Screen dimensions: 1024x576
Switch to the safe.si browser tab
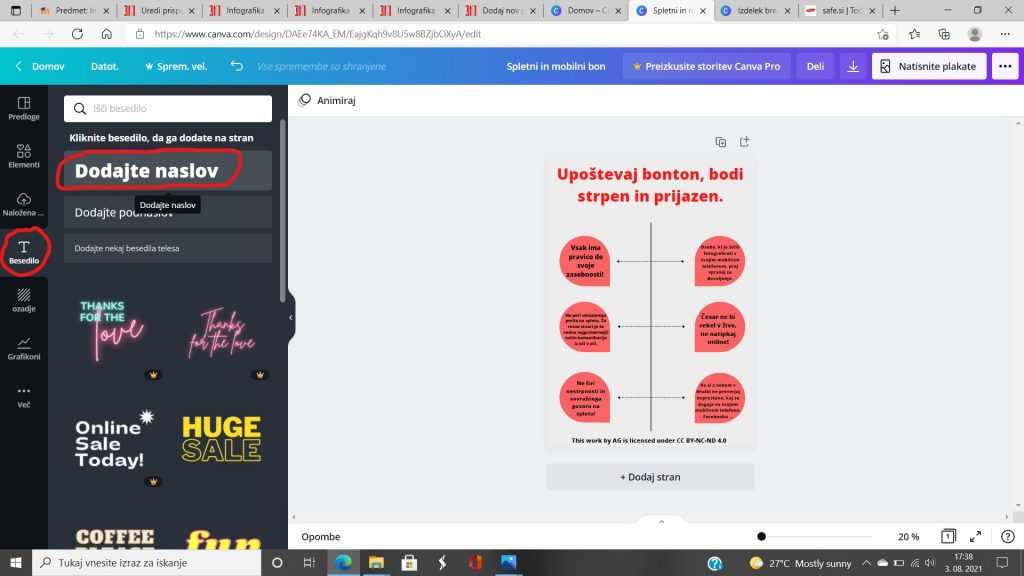coord(840,10)
